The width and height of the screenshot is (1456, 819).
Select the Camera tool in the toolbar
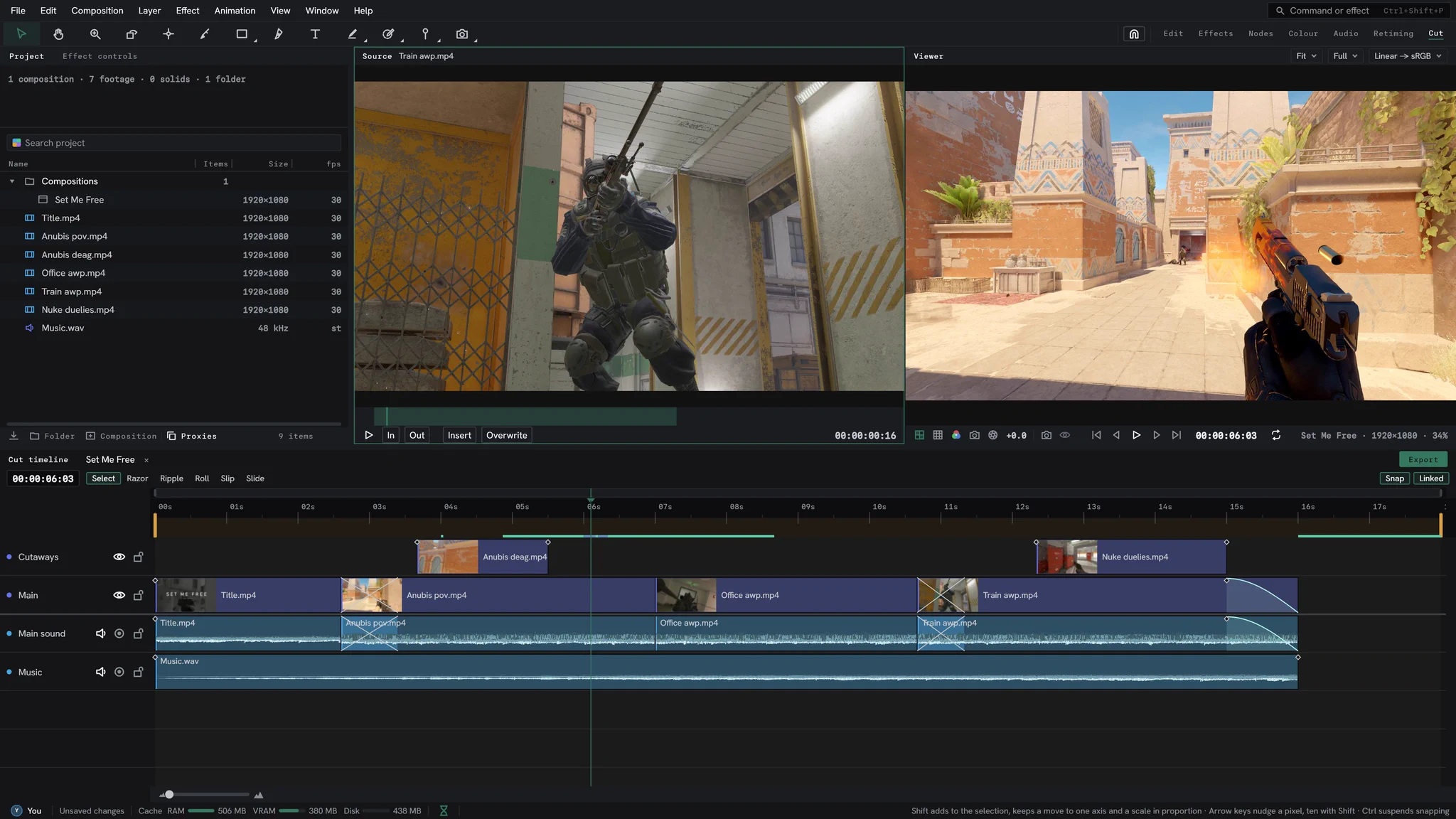462,34
